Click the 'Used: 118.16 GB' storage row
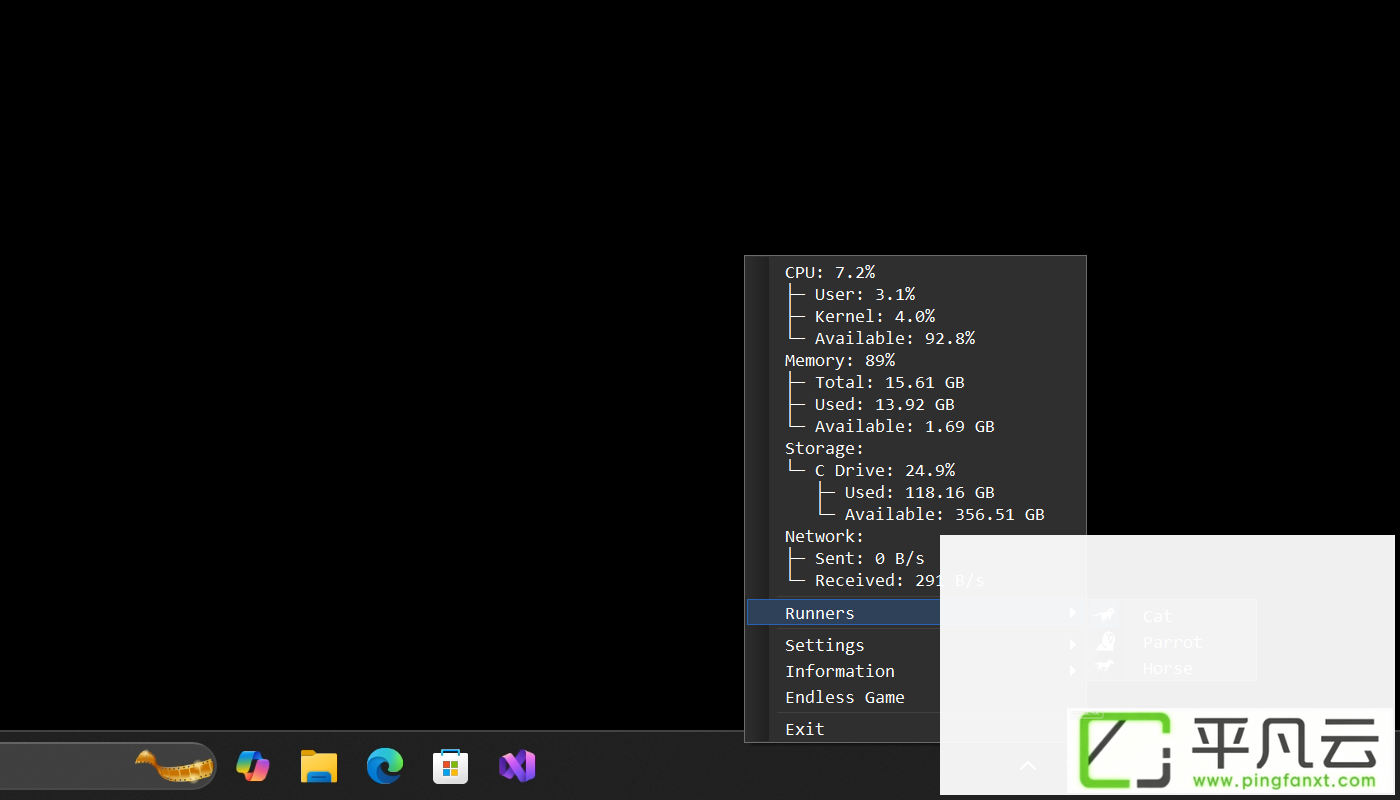 coord(915,492)
